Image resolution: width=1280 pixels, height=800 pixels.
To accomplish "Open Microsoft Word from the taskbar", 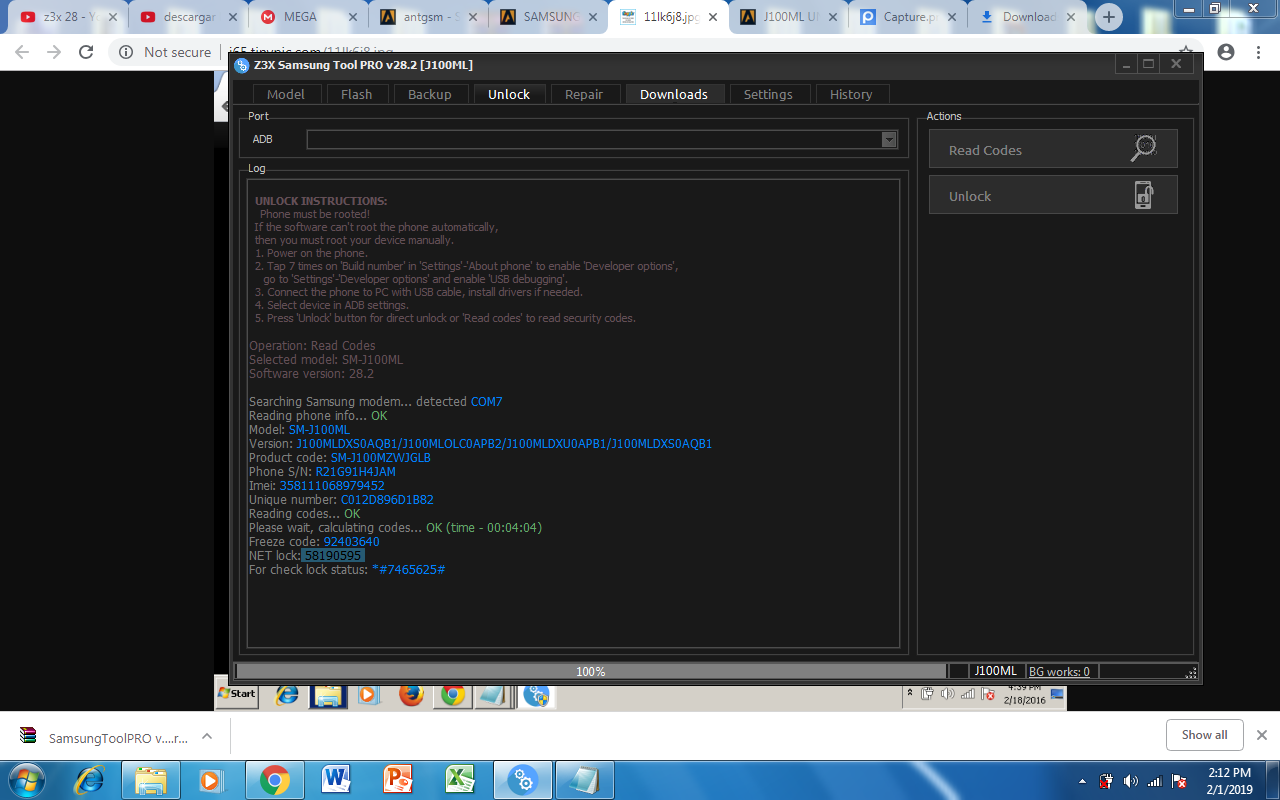I will (x=336, y=779).
